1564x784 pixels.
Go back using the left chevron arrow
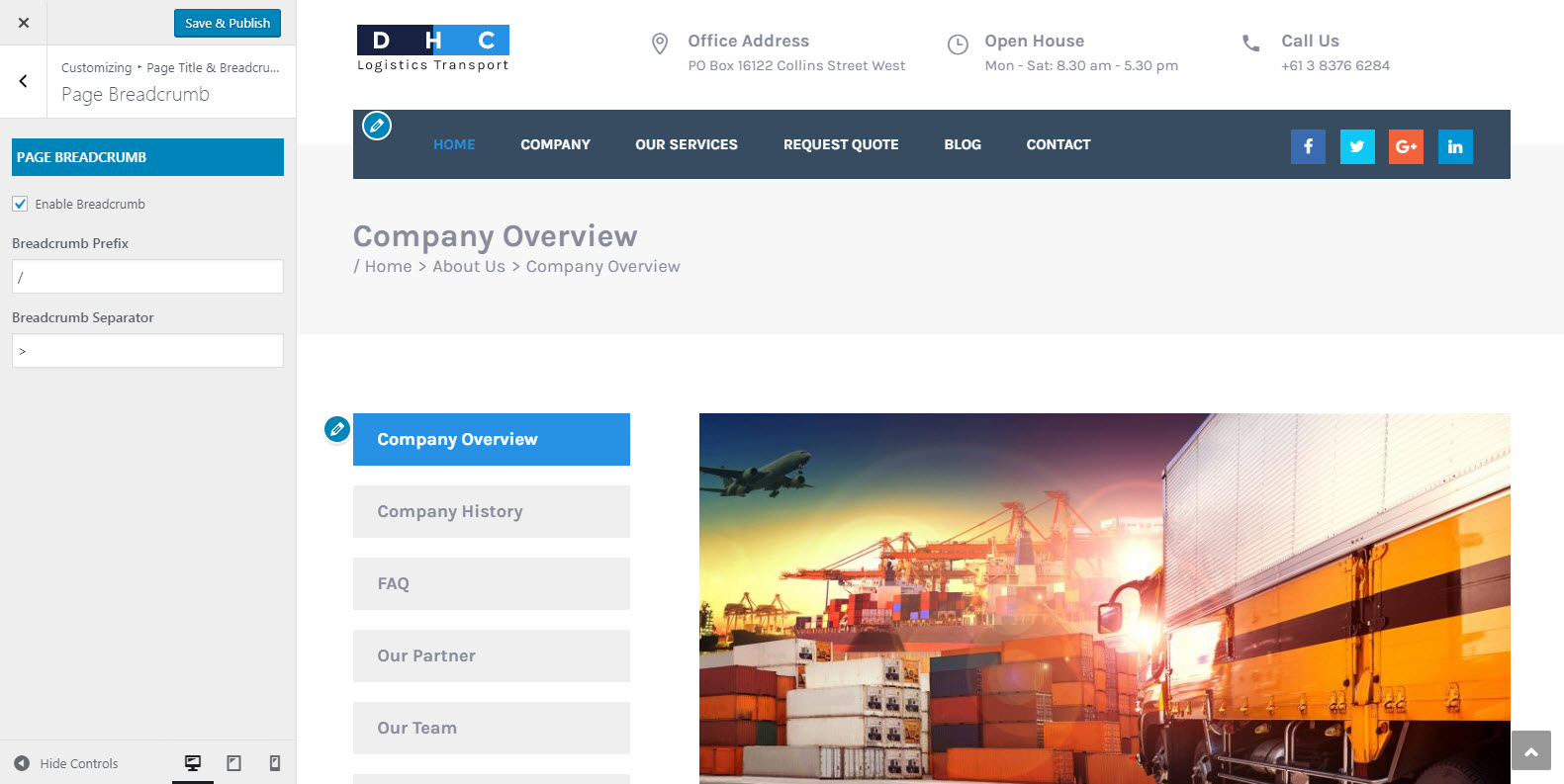(24, 81)
